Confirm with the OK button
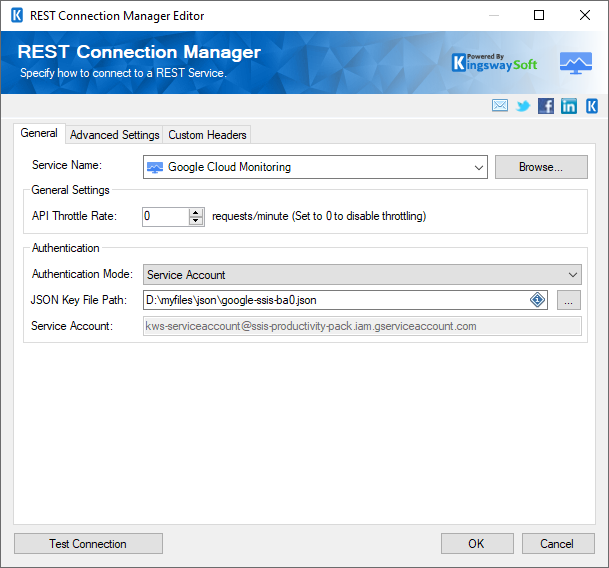This screenshot has height=568, width=609. (477, 544)
